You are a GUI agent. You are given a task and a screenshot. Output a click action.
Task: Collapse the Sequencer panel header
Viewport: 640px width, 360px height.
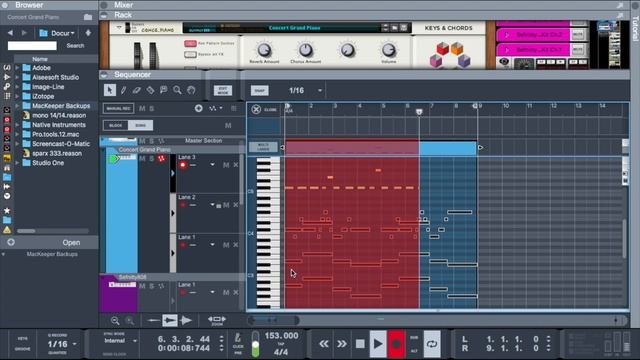click(x=104, y=75)
